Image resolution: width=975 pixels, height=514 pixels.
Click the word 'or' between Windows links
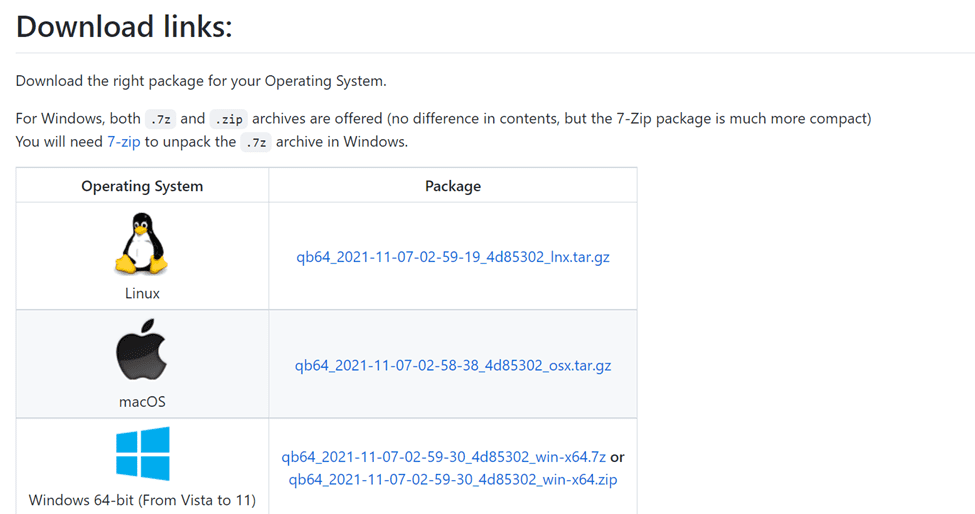click(617, 457)
